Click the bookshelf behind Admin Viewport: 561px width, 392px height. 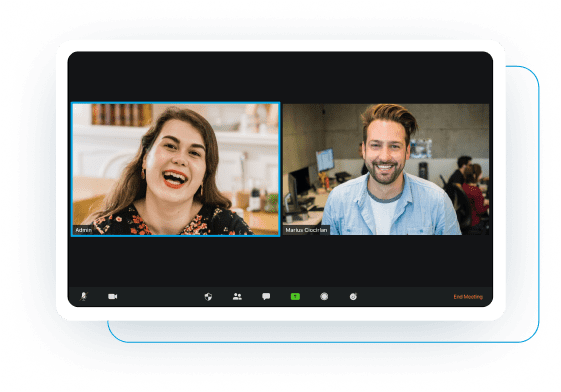(122, 114)
